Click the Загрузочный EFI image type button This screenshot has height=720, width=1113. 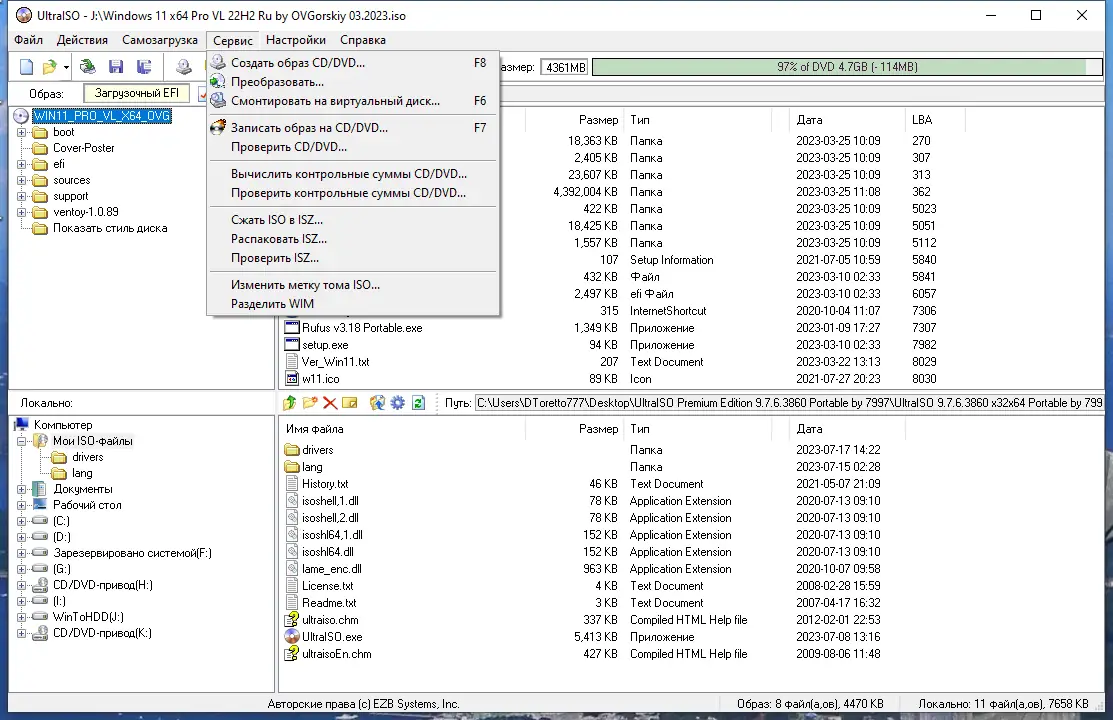pos(136,93)
